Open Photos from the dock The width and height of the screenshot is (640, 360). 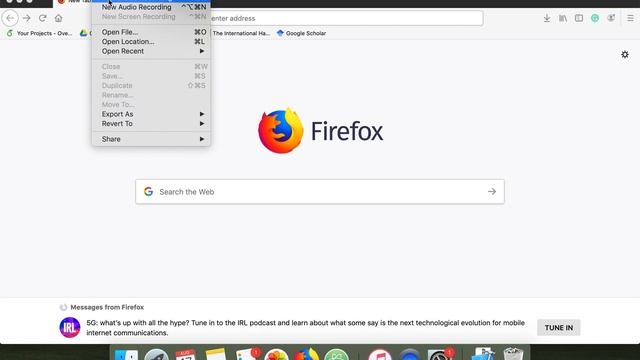pyautogui.click(x=276, y=355)
